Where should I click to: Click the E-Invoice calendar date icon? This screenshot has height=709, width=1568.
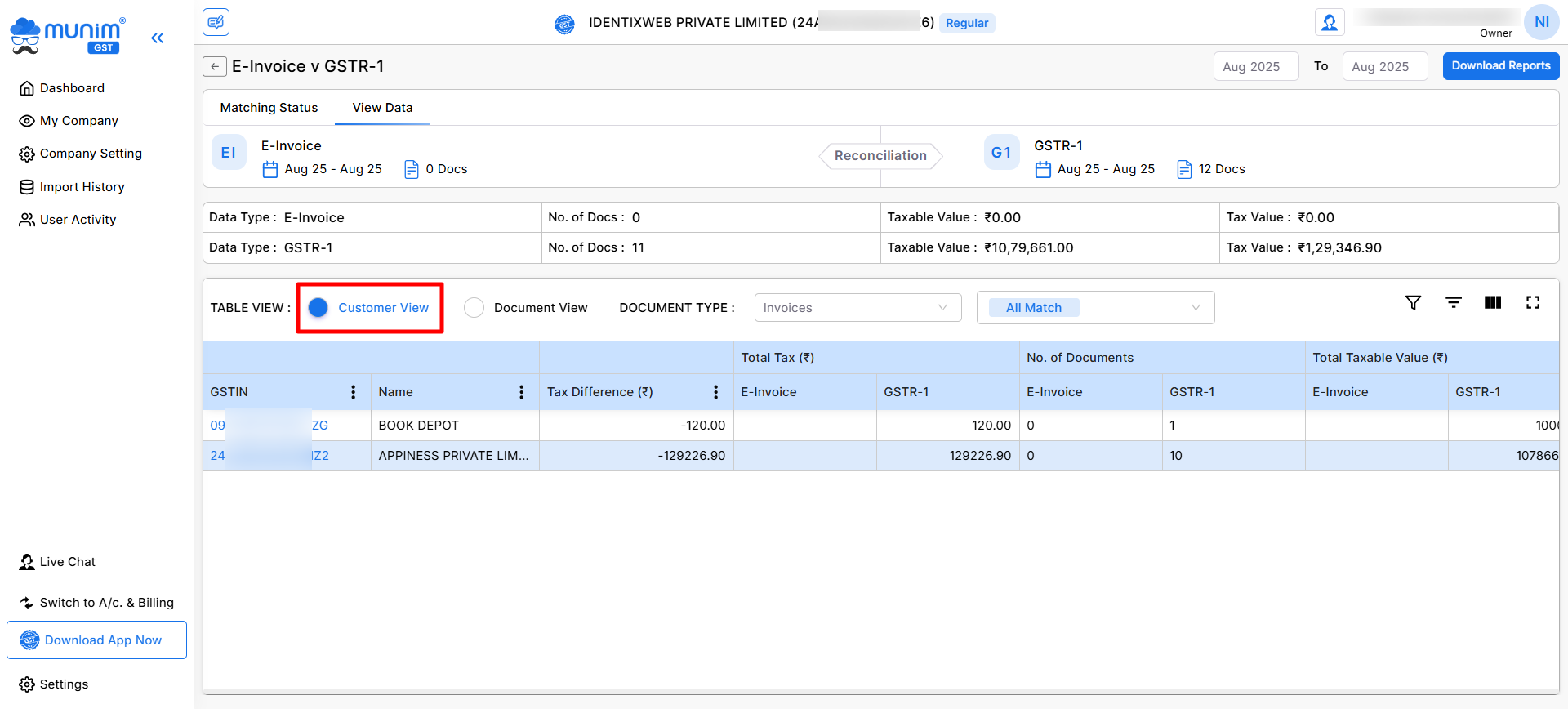tap(270, 169)
